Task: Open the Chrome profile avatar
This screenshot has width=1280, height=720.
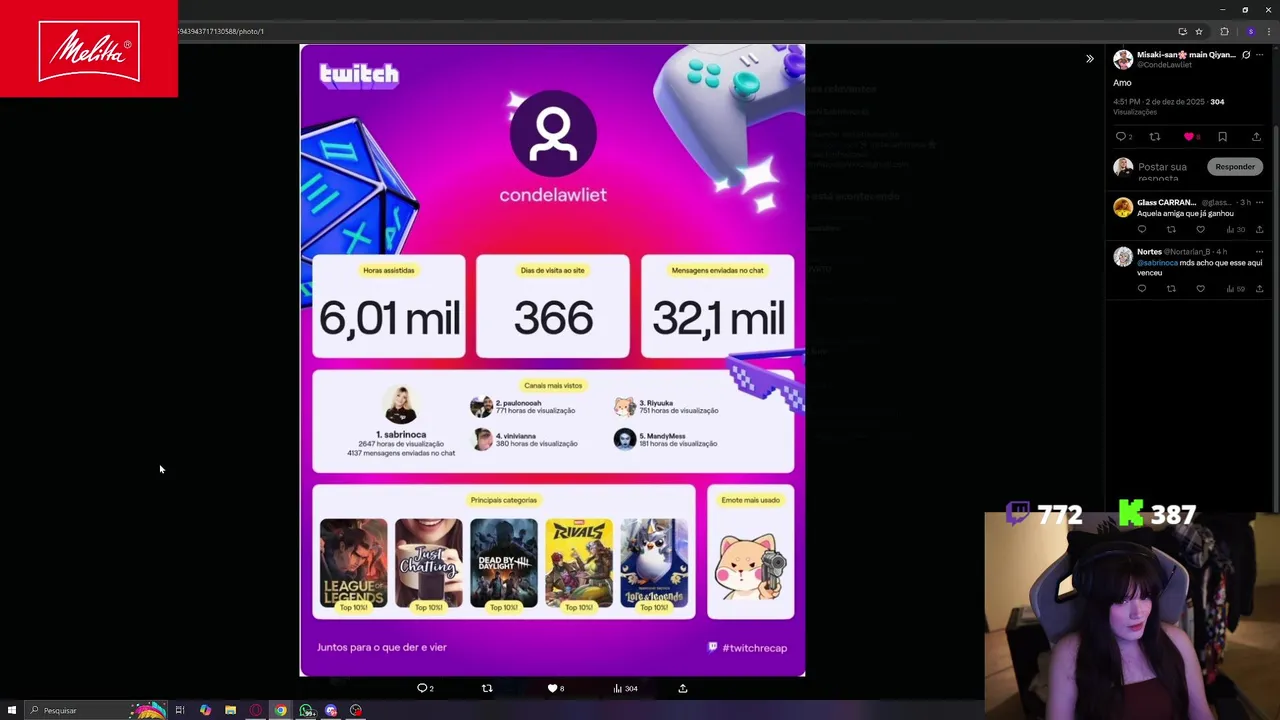Action: (x=1250, y=31)
